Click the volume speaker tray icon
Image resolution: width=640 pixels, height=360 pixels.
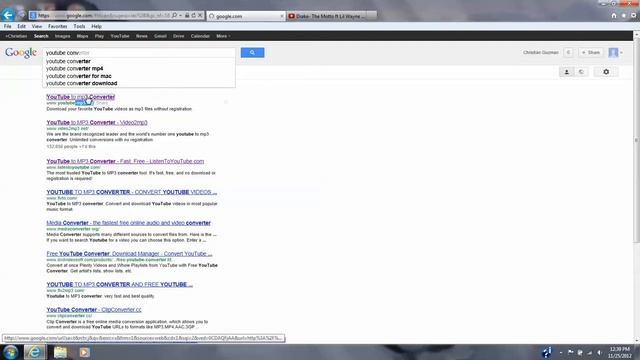(x=599, y=352)
